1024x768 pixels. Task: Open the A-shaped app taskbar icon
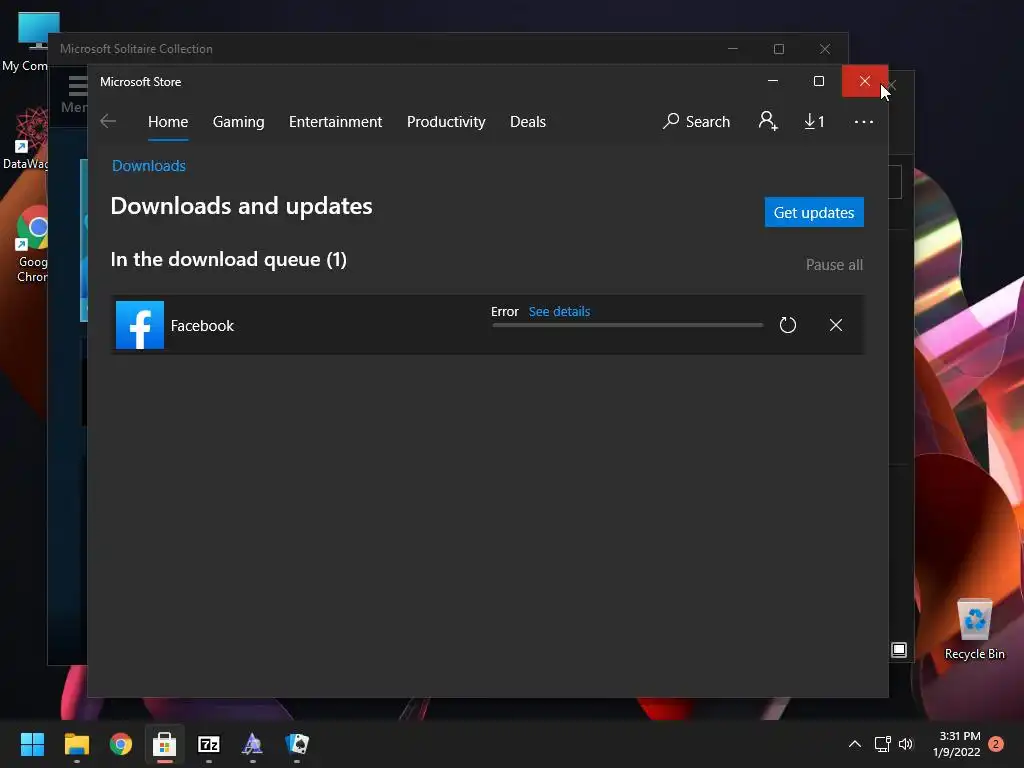[253, 744]
